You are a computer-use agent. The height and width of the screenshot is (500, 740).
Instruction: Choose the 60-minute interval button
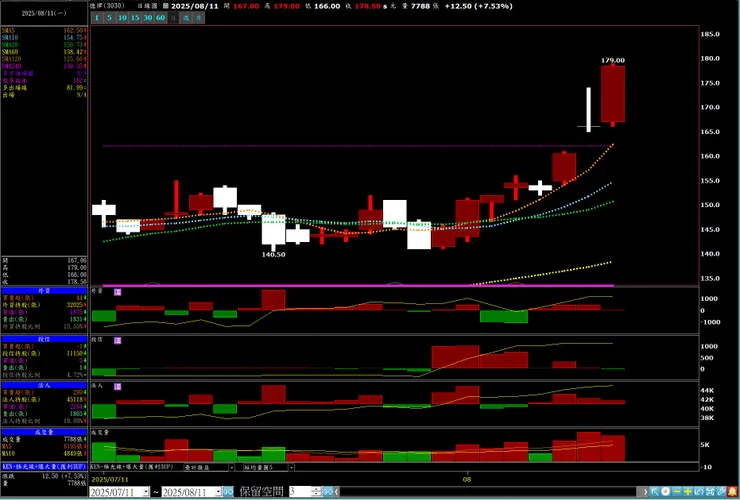(x=160, y=18)
